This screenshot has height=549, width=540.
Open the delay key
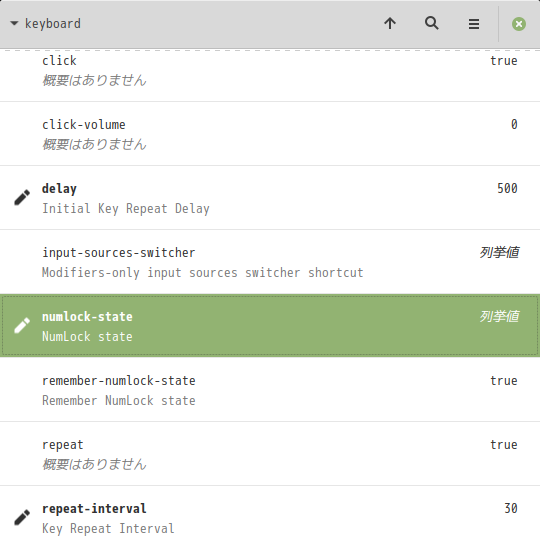click(x=270, y=198)
